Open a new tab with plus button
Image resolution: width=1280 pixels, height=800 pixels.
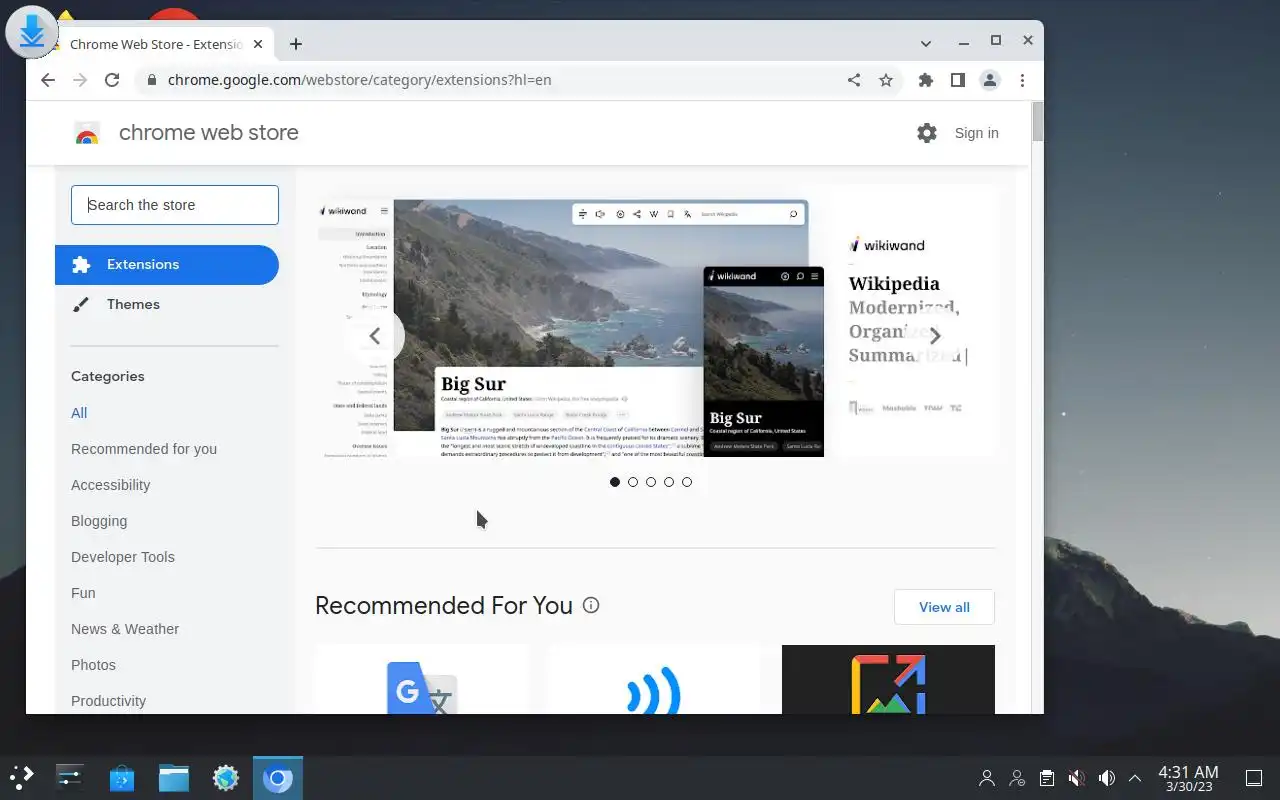[x=295, y=44]
